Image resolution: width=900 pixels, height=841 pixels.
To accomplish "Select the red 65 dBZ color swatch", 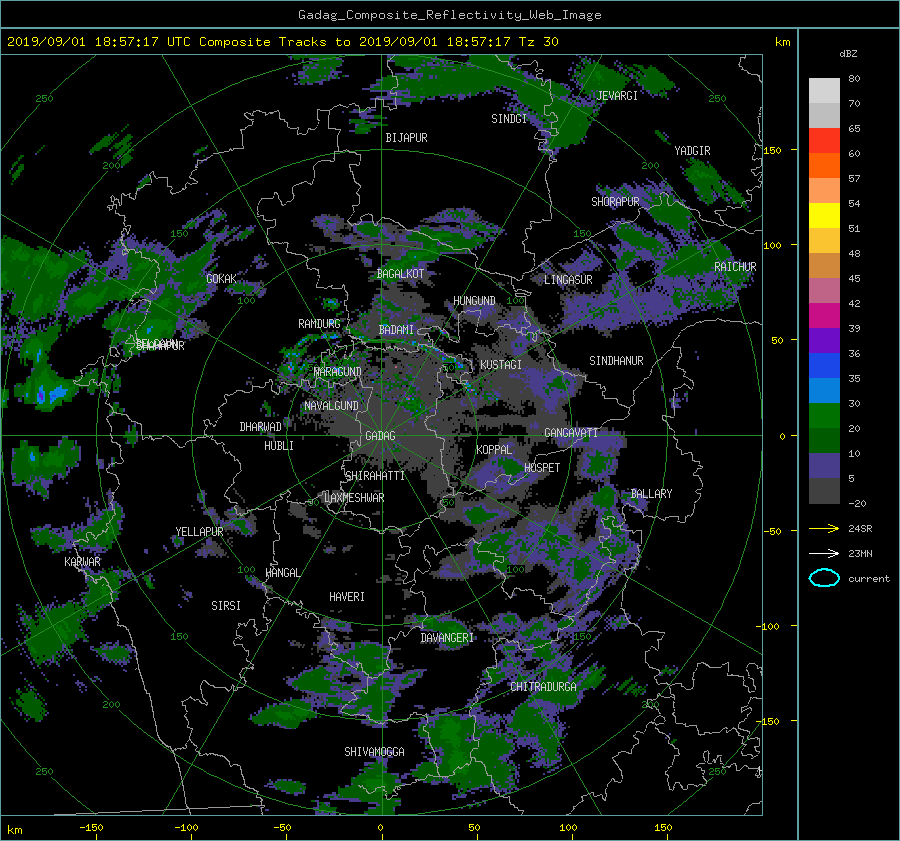I will point(824,140).
